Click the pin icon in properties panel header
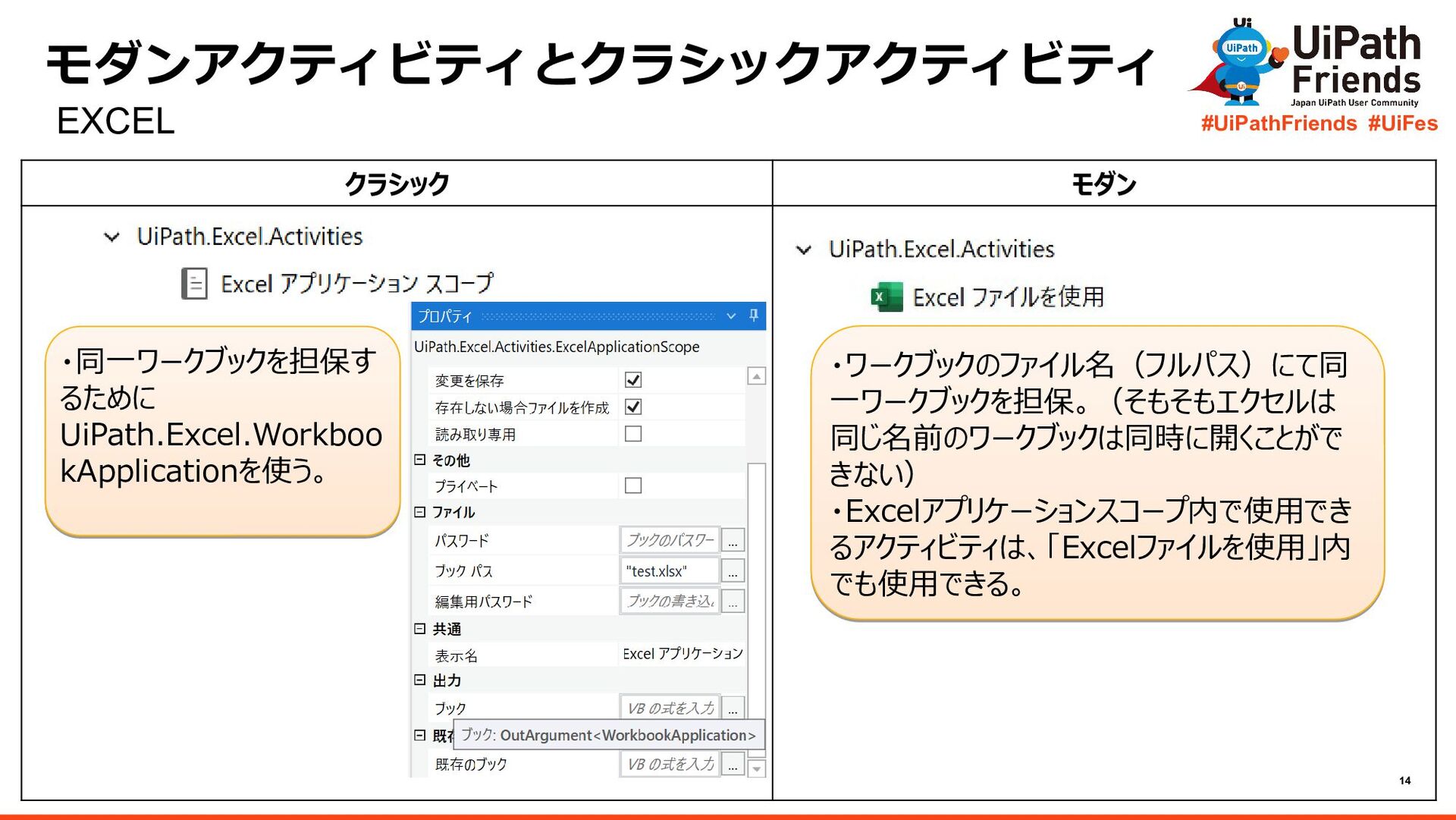Viewport: 1456px width, 820px height. 754,316
